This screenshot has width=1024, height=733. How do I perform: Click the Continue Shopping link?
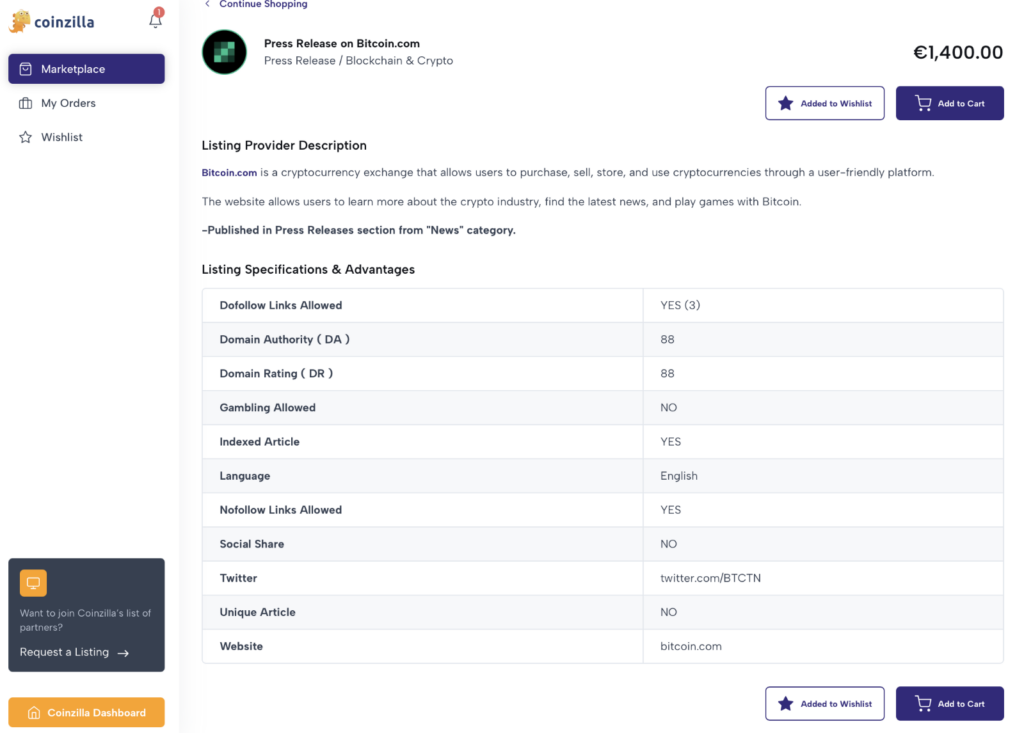click(263, 4)
